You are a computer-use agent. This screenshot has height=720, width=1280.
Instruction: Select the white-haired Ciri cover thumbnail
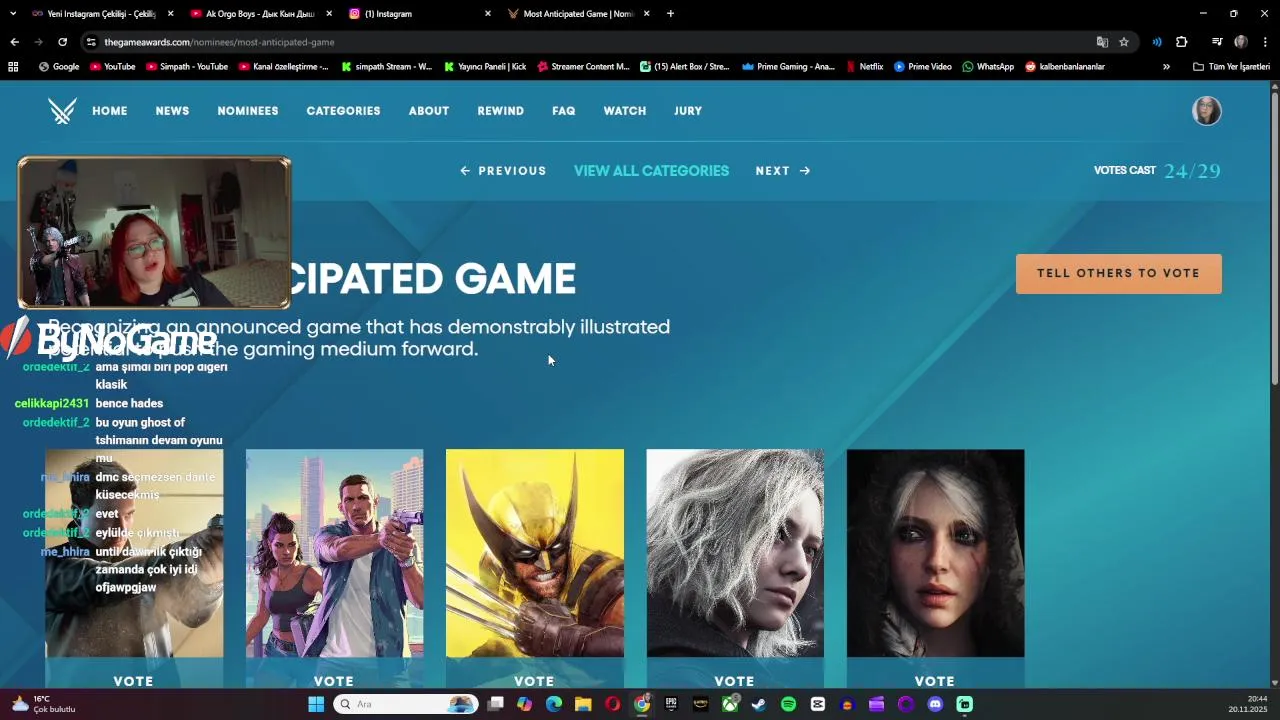point(936,553)
